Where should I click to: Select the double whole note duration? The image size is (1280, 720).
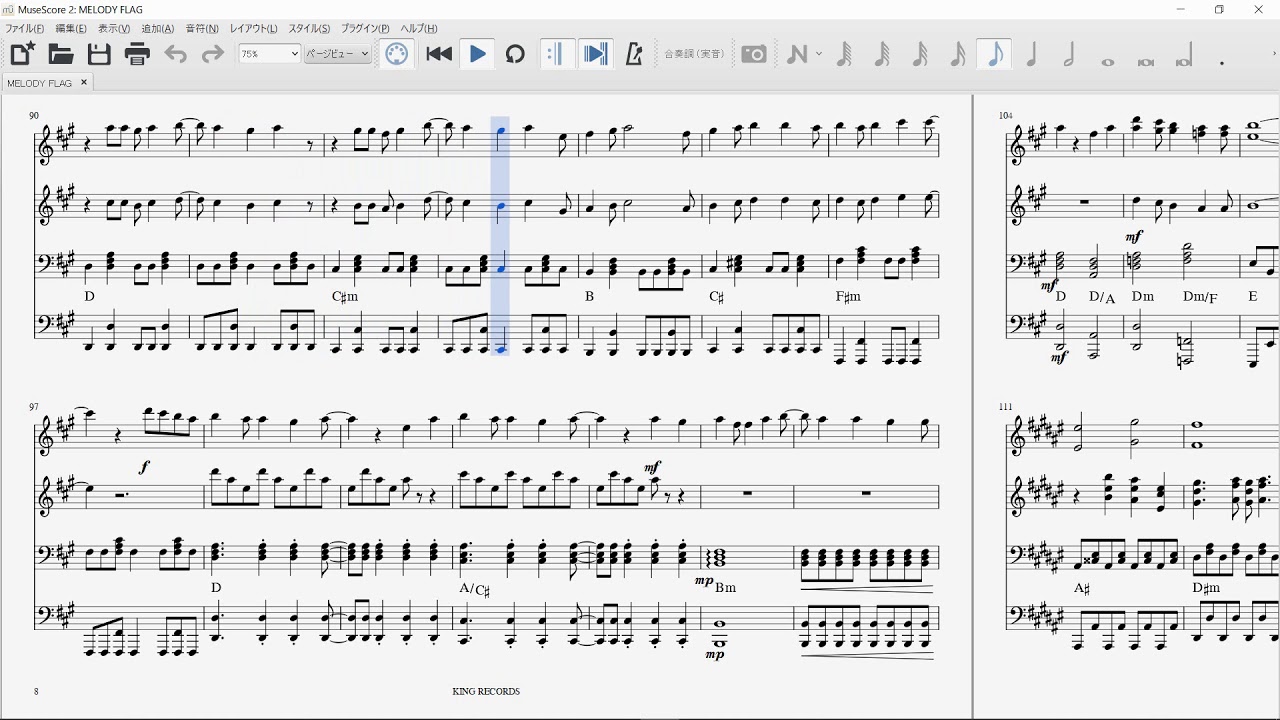pos(1146,60)
